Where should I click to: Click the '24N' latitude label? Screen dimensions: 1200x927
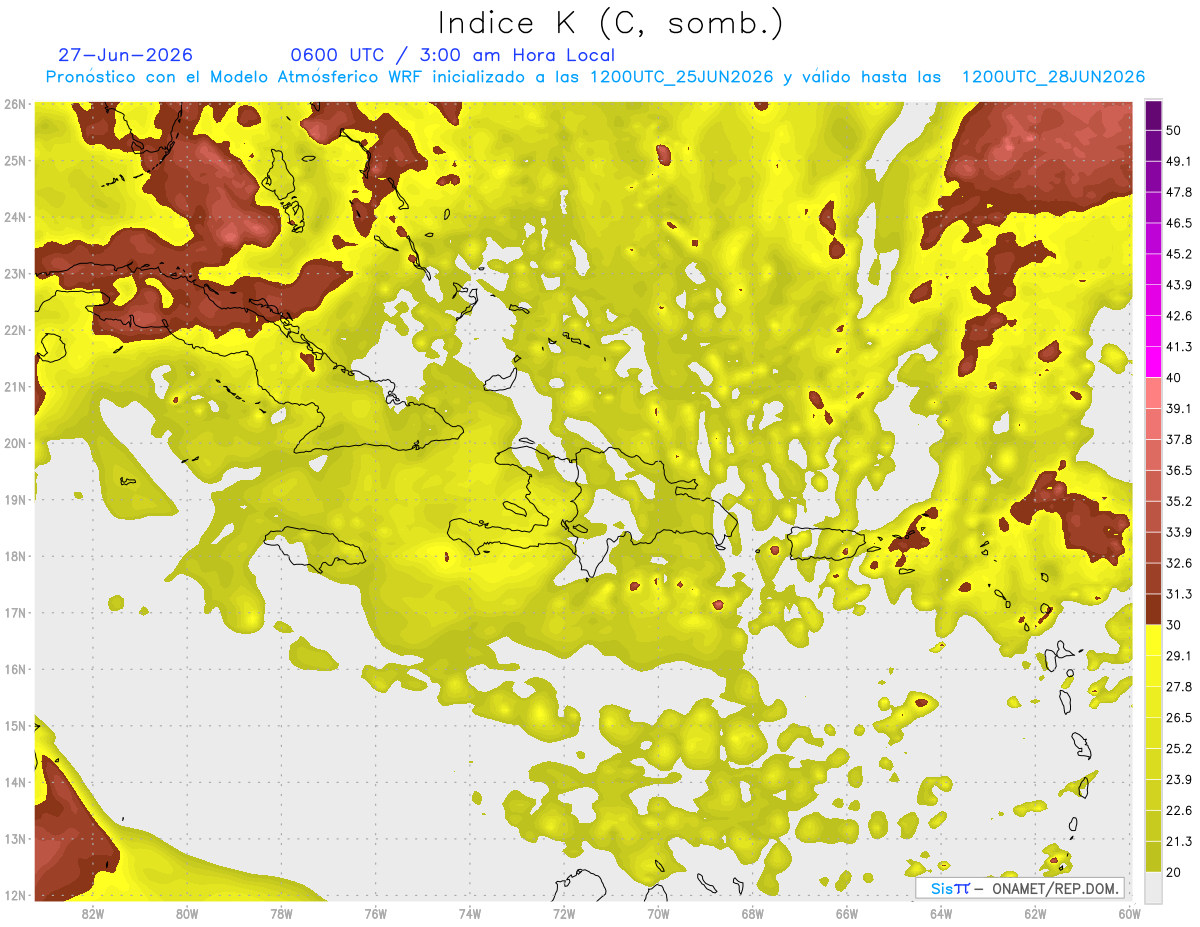coord(15,217)
